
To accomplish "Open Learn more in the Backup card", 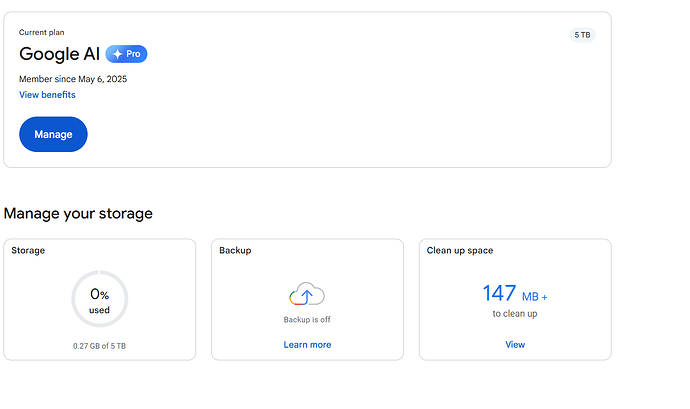I will pyautogui.click(x=307, y=345).
